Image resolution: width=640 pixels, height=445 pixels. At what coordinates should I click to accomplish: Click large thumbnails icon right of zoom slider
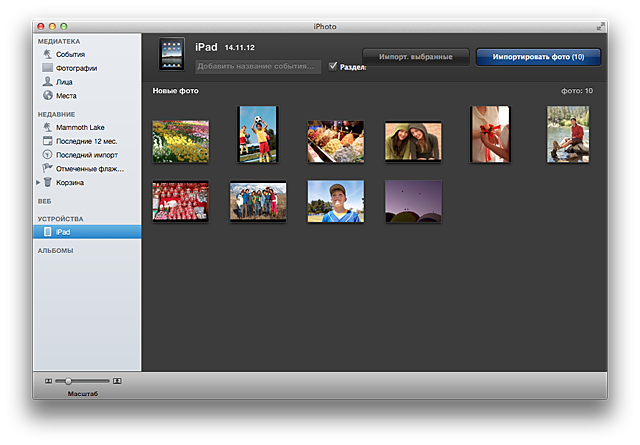(117, 381)
